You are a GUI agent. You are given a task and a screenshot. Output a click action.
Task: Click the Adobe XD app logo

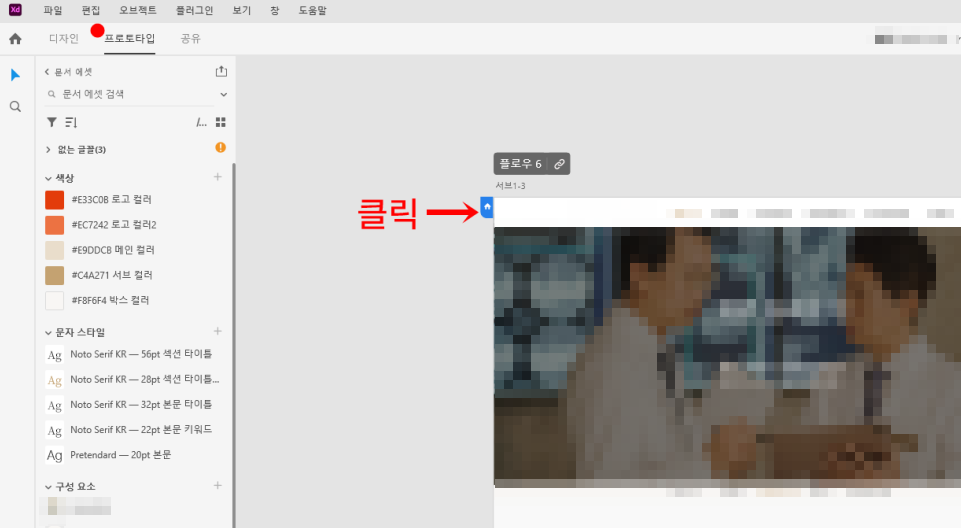(15, 10)
